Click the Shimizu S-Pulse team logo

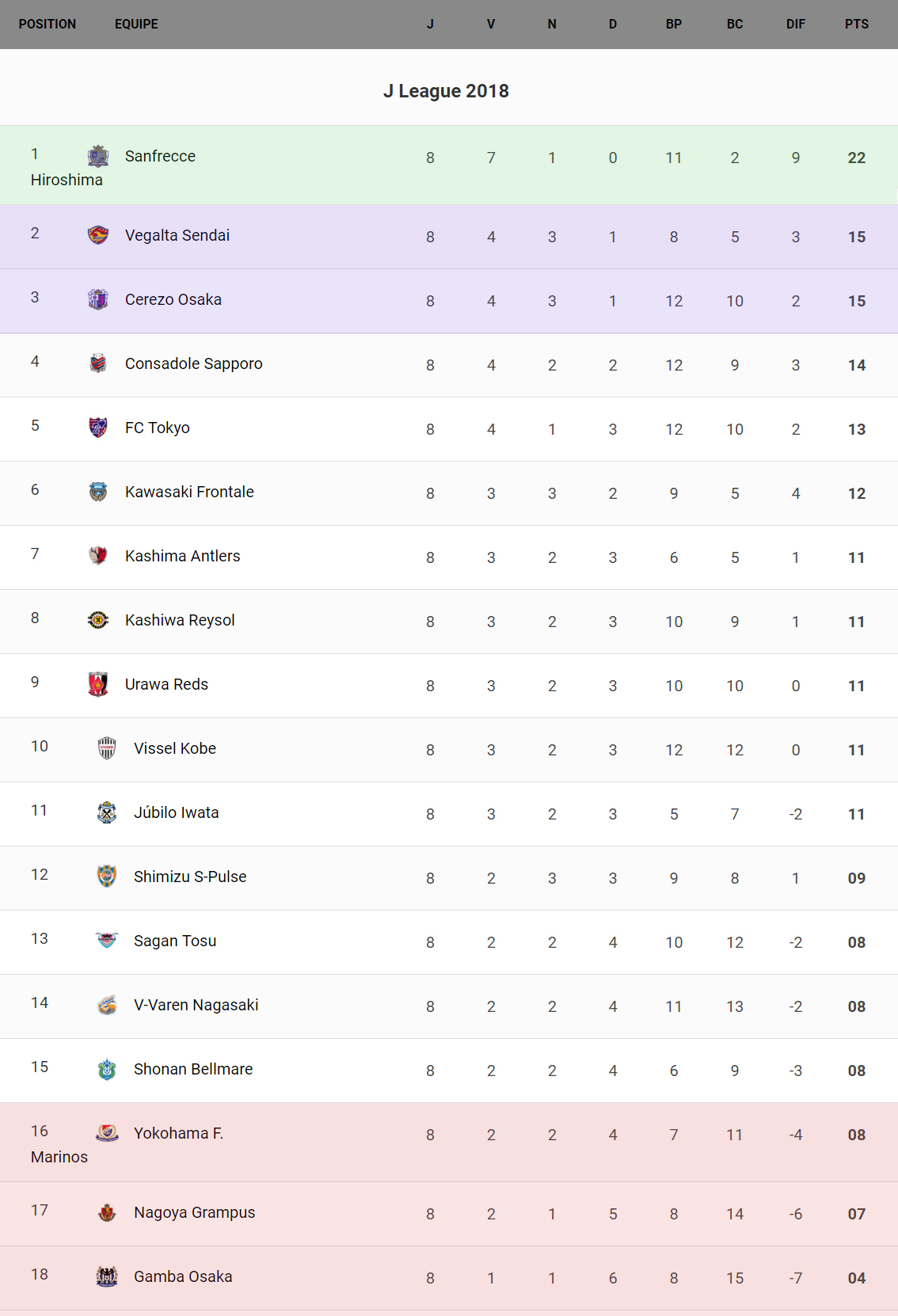[107, 877]
